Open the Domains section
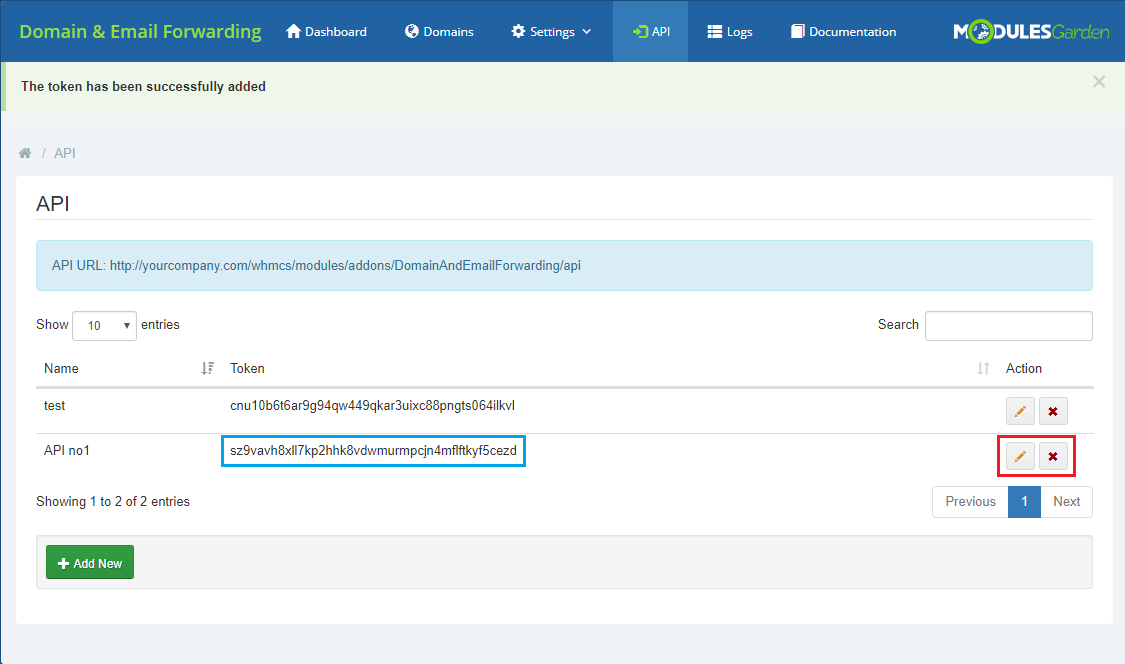This screenshot has width=1125, height=664. coord(439,32)
